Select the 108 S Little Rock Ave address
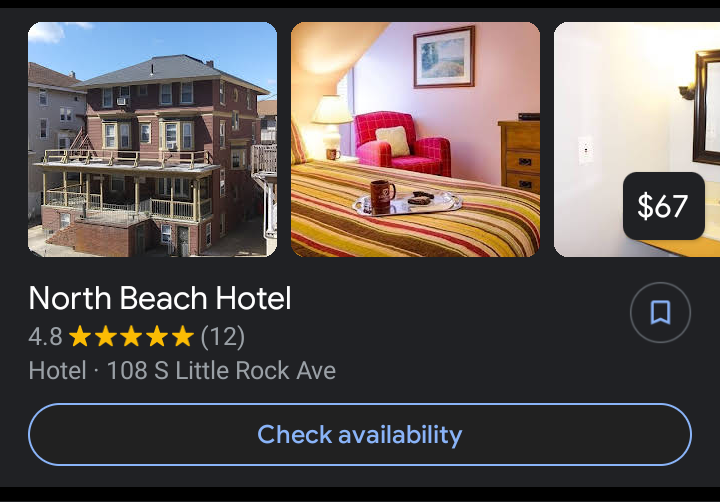This screenshot has height=502, width=720. coord(221,370)
